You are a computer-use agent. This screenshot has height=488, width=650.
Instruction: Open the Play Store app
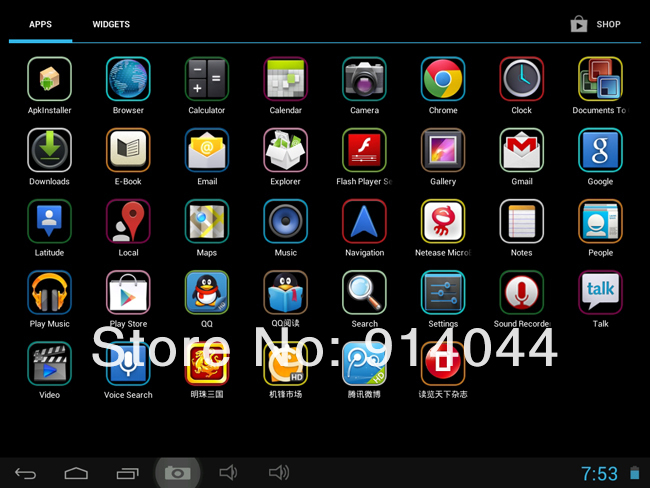point(128,293)
